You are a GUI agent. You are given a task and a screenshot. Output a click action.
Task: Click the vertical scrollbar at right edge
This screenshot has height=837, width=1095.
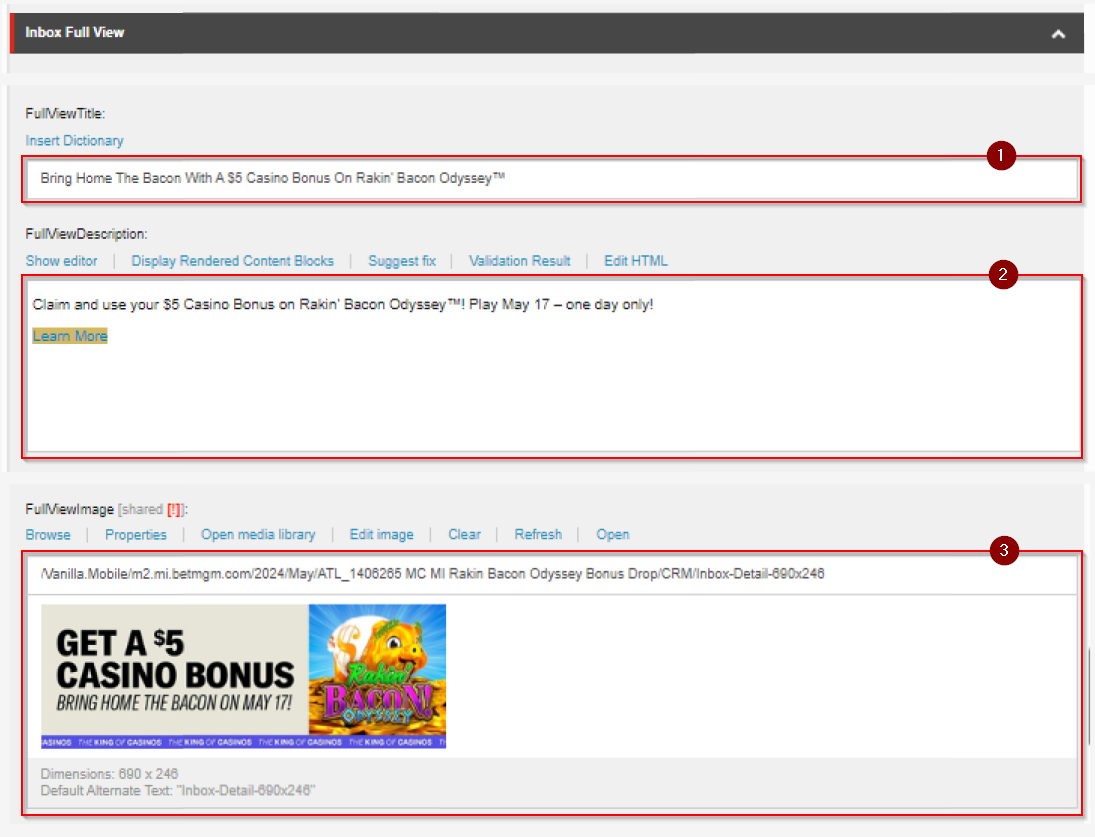click(1088, 698)
